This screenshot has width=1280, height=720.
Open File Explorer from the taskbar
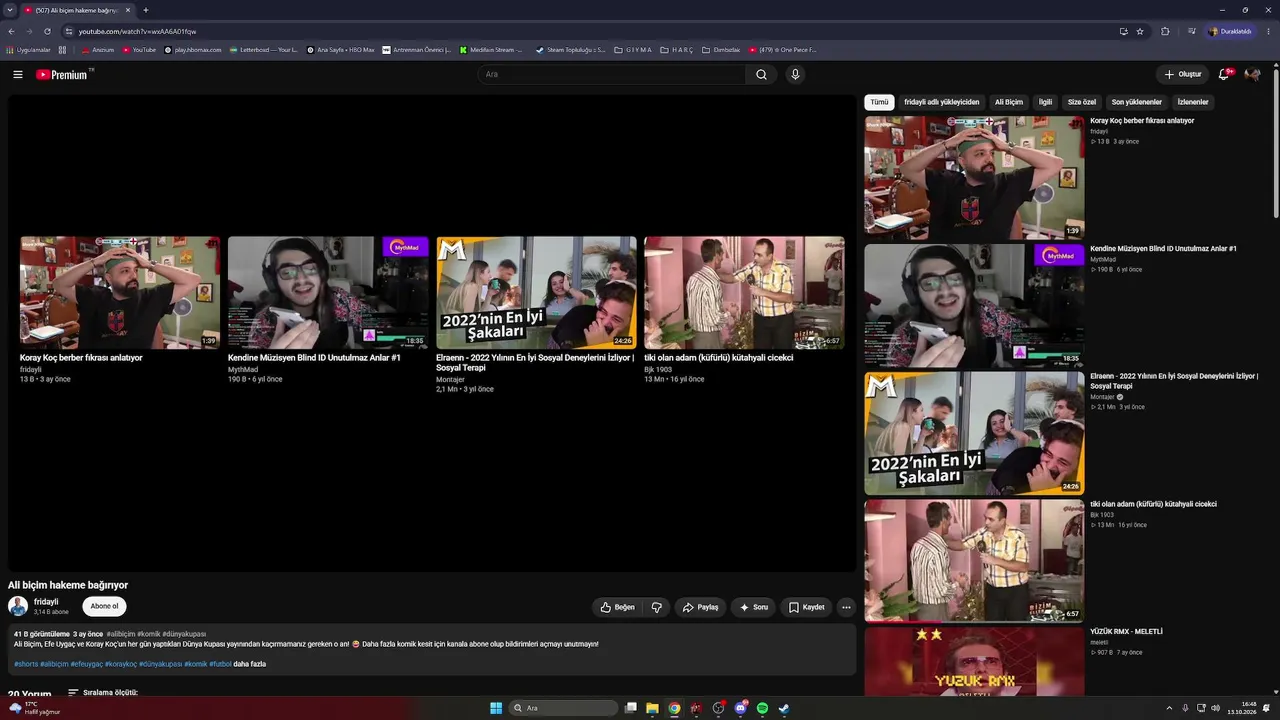[x=652, y=708]
